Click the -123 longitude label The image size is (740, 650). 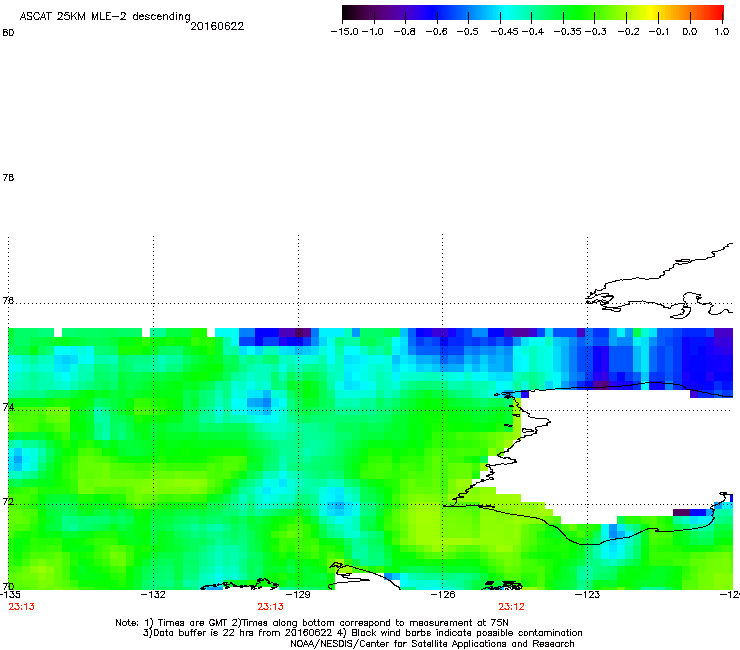click(588, 594)
